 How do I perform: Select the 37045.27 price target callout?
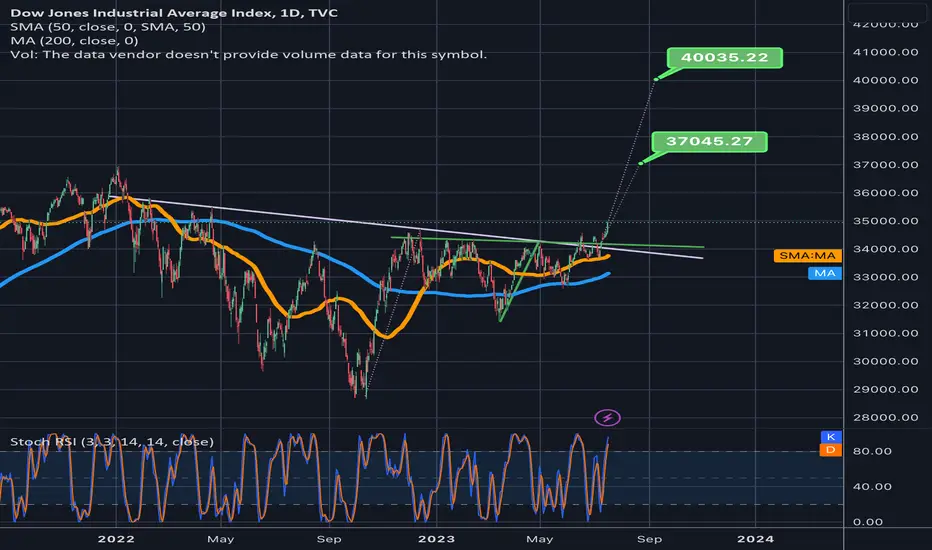coord(709,142)
